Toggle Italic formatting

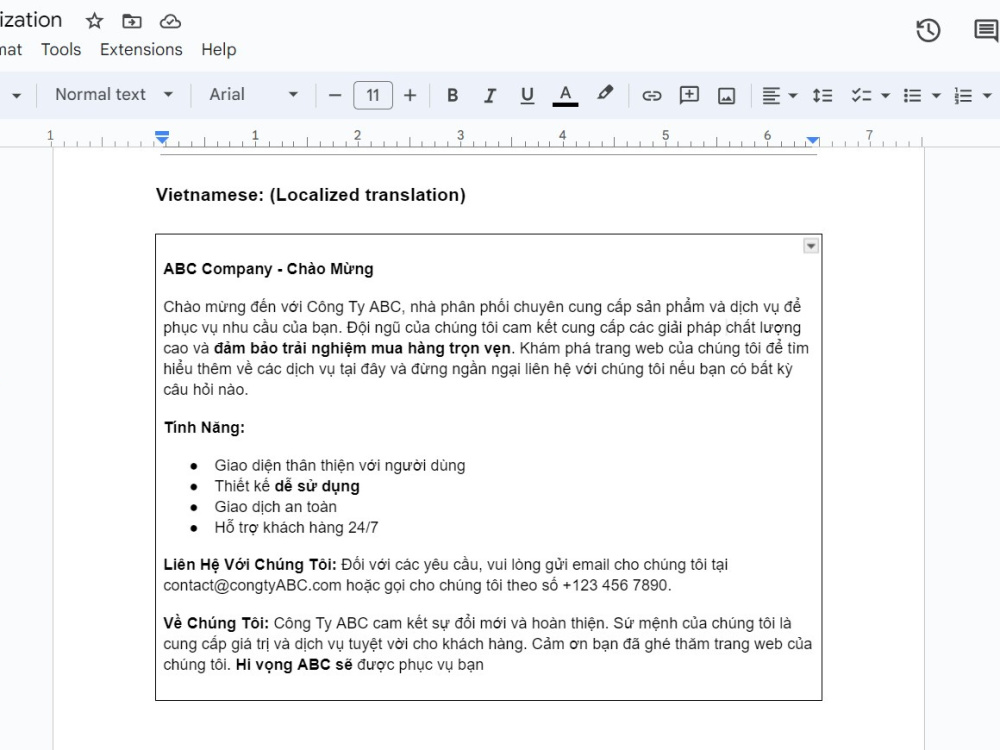tap(489, 95)
